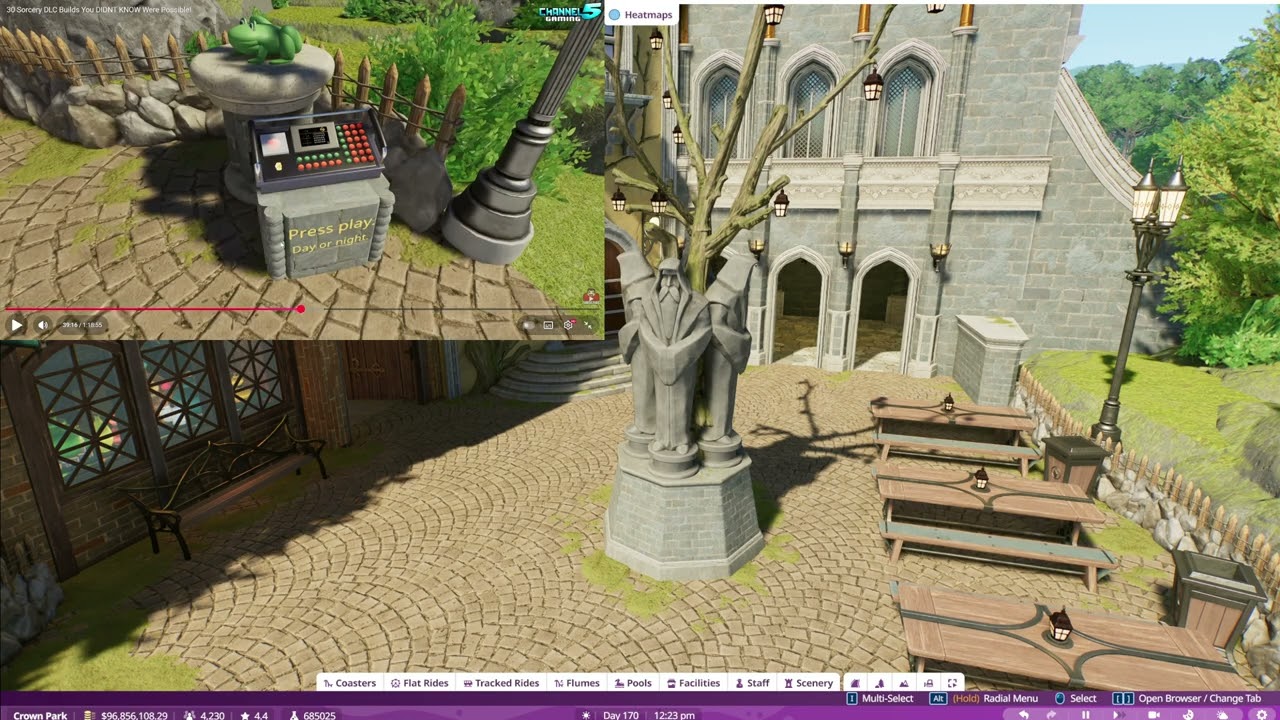Click the Day 170 indicator
This screenshot has height=720, width=1280.
[x=621, y=715]
